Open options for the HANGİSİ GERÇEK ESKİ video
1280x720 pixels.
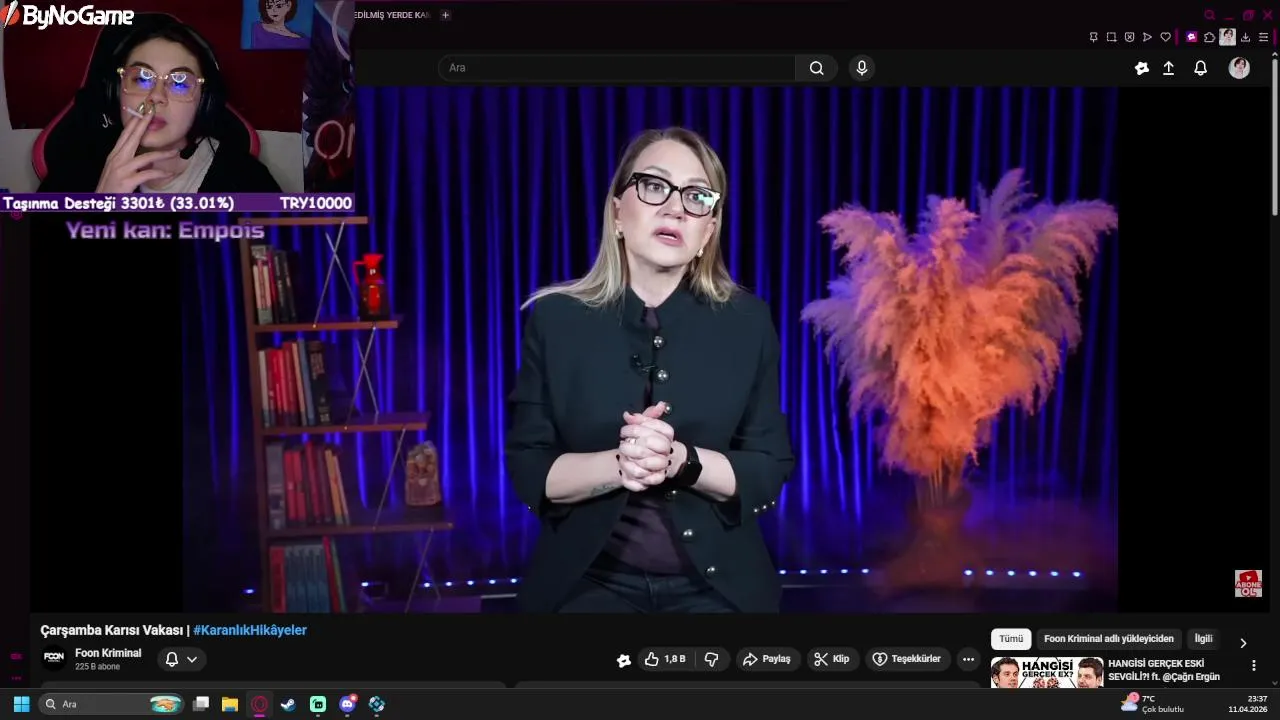tap(1253, 665)
